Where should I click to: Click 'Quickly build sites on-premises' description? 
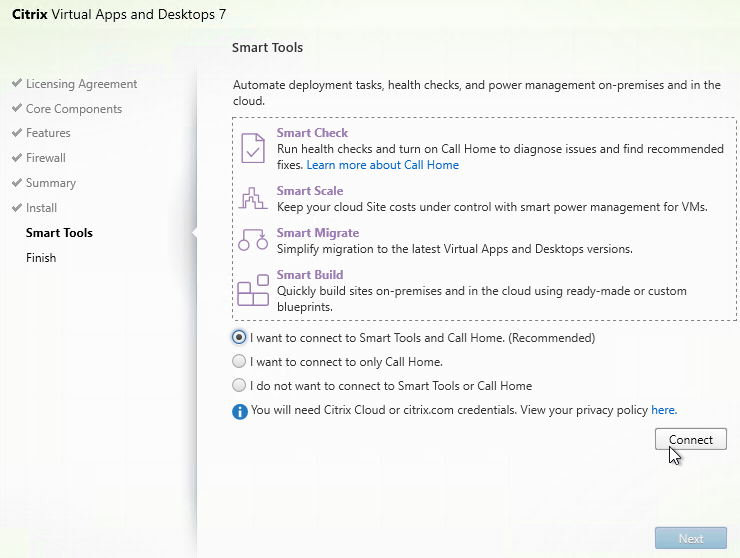(x=482, y=299)
